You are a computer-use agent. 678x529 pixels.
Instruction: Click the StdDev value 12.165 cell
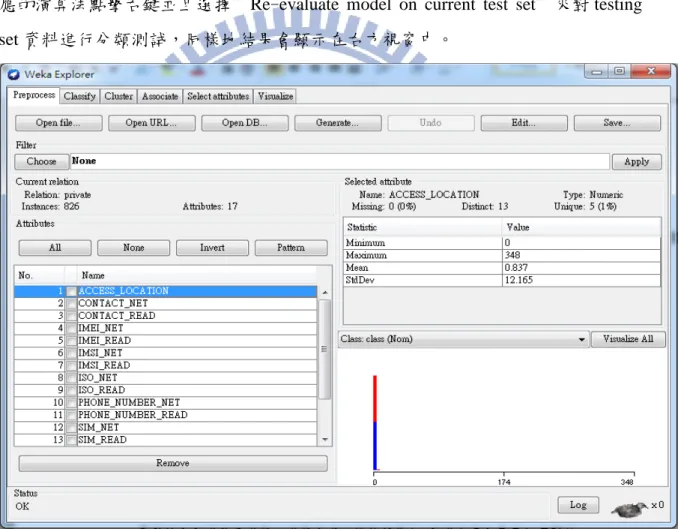tap(582, 280)
